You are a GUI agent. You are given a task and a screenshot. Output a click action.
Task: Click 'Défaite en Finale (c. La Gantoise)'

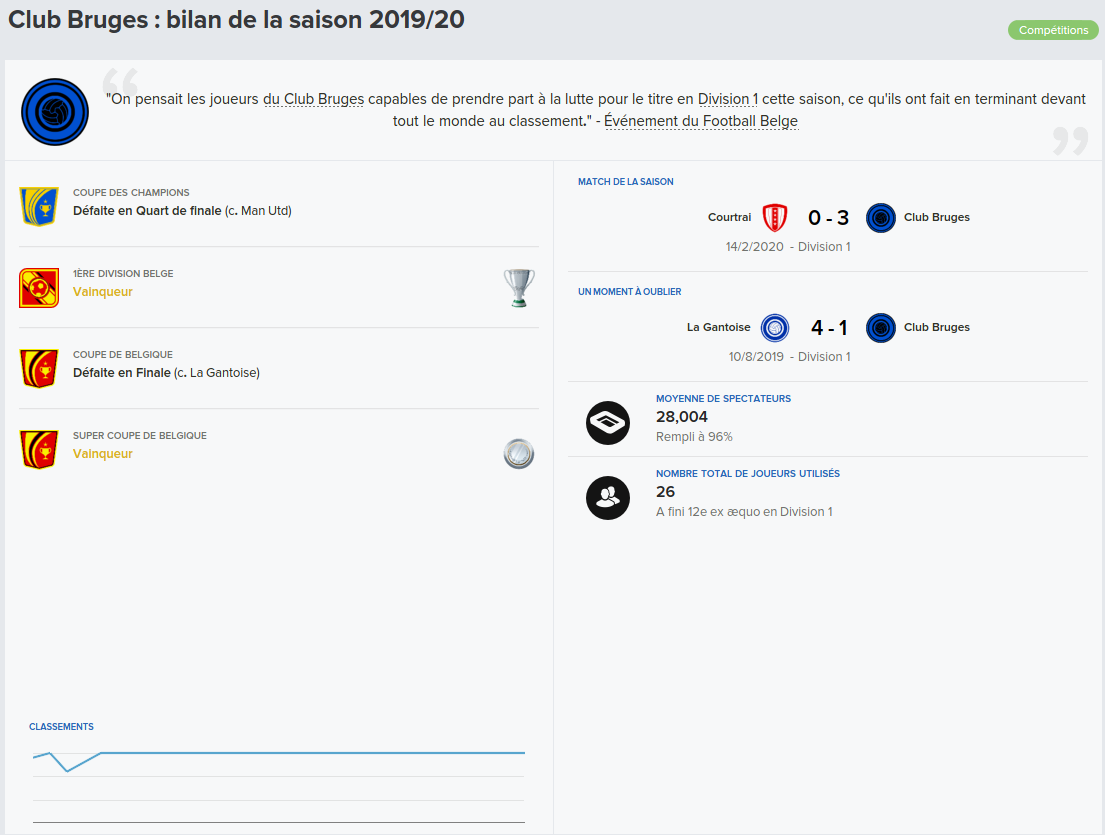tap(166, 373)
